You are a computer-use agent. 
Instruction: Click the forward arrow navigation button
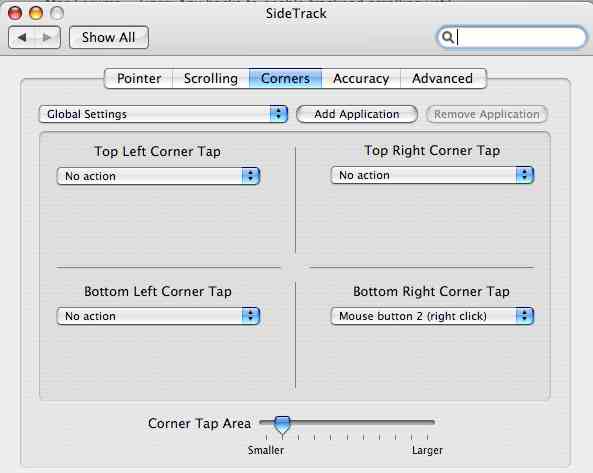click(47, 37)
